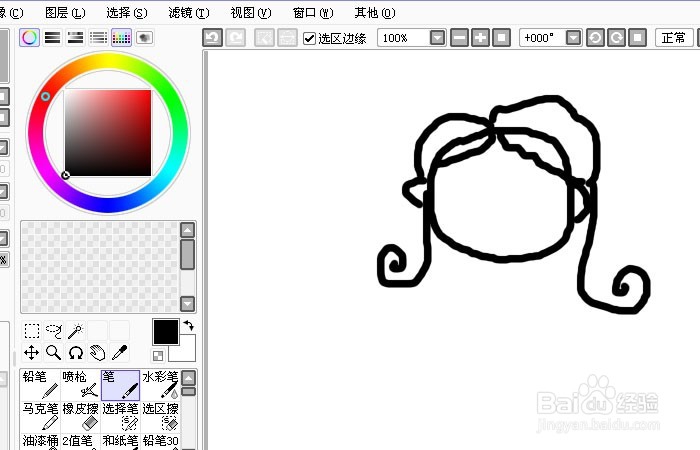Toggle the HSV slider panel icon

pyautogui.click(x=75, y=38)
